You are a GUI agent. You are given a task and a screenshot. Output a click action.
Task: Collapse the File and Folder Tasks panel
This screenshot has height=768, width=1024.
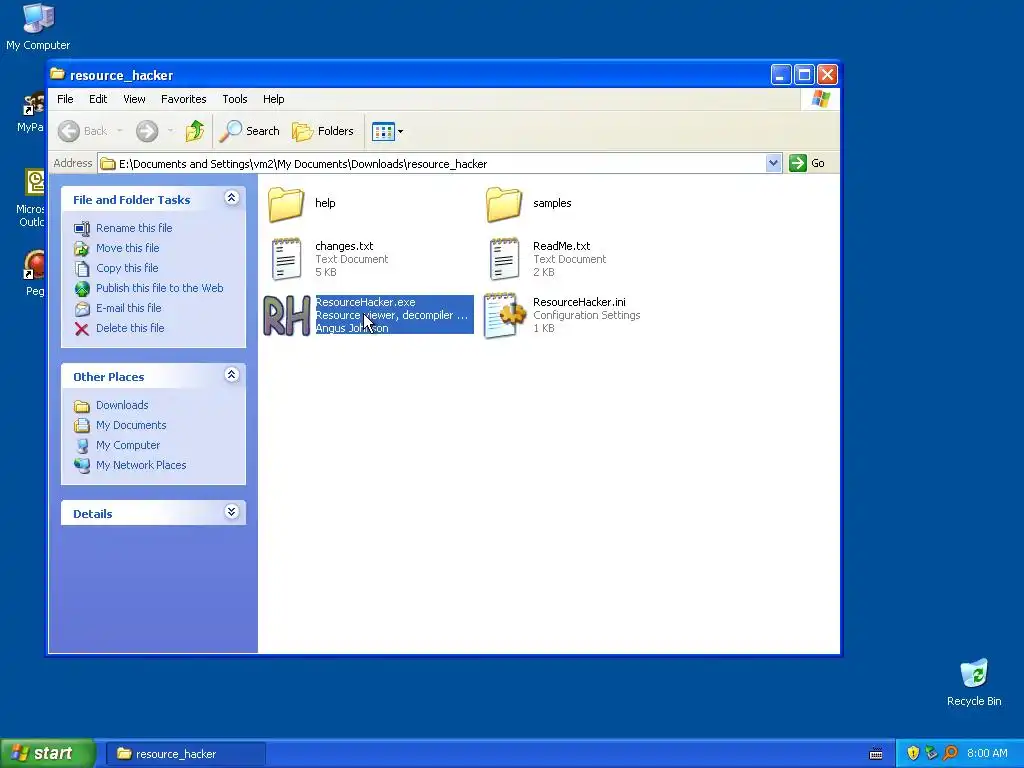(231, 198)
